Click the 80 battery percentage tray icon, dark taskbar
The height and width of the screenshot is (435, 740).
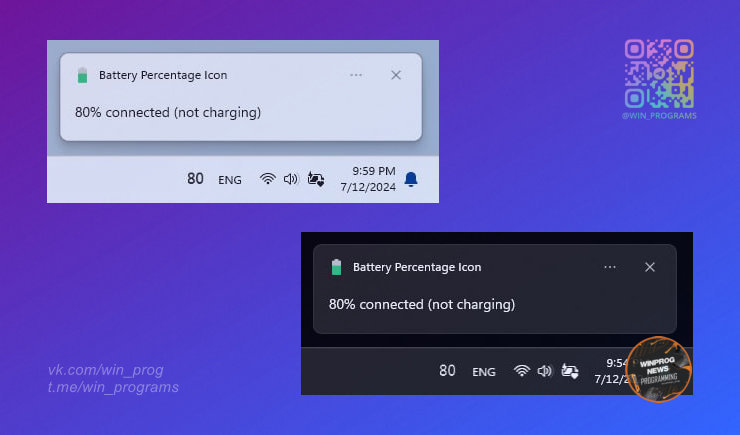point(447,371)
